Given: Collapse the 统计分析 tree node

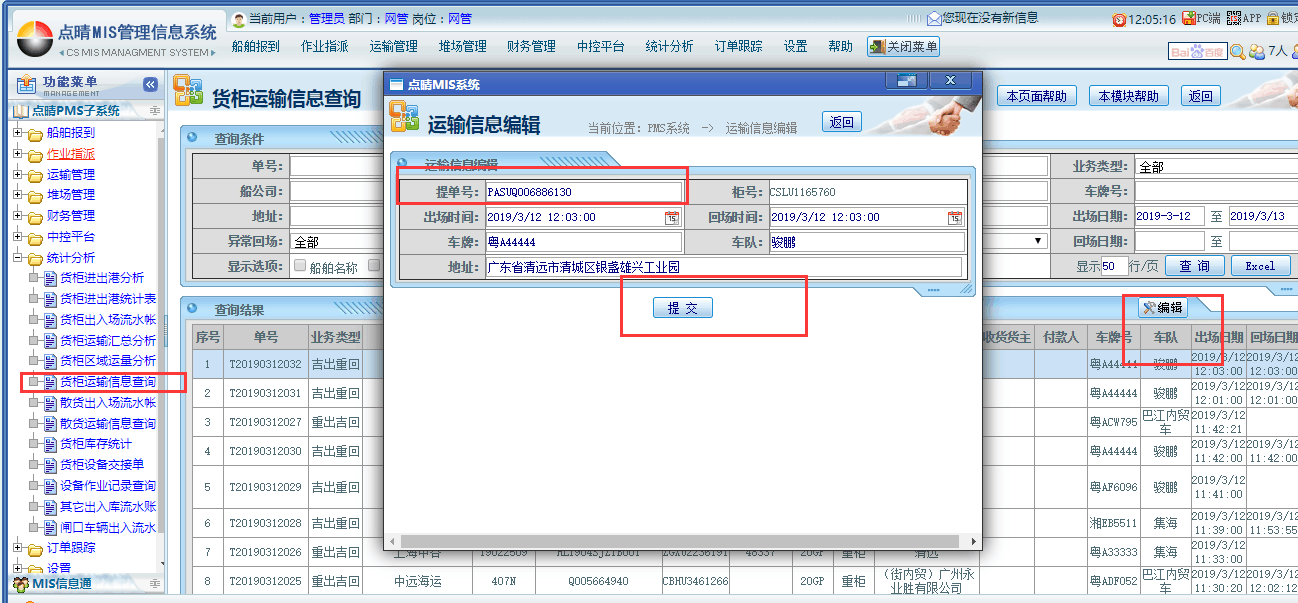Looking at the screenshot, I should coord(17,258).
